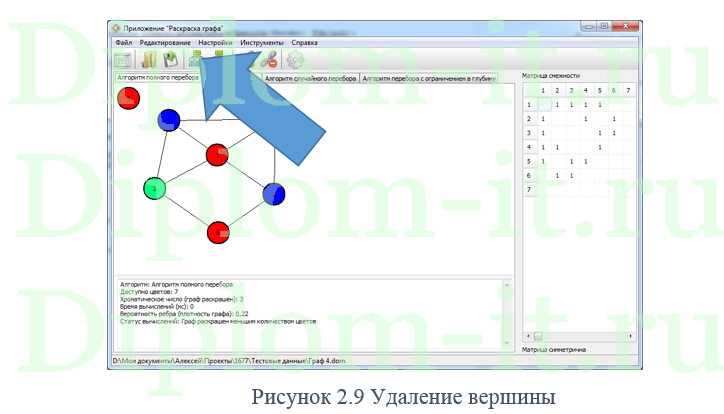Open the Настройки menu
This screenshot has width=724, height=414.
pos(216,43)
